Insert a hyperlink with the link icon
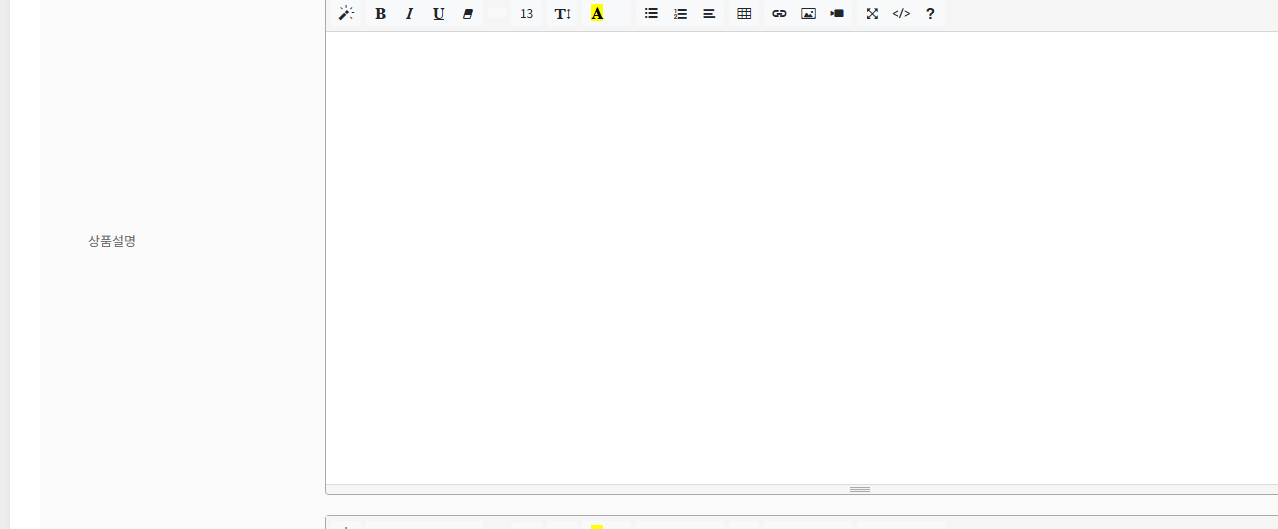The width and height of the screenshot is (1278, 529). (779, 14)
